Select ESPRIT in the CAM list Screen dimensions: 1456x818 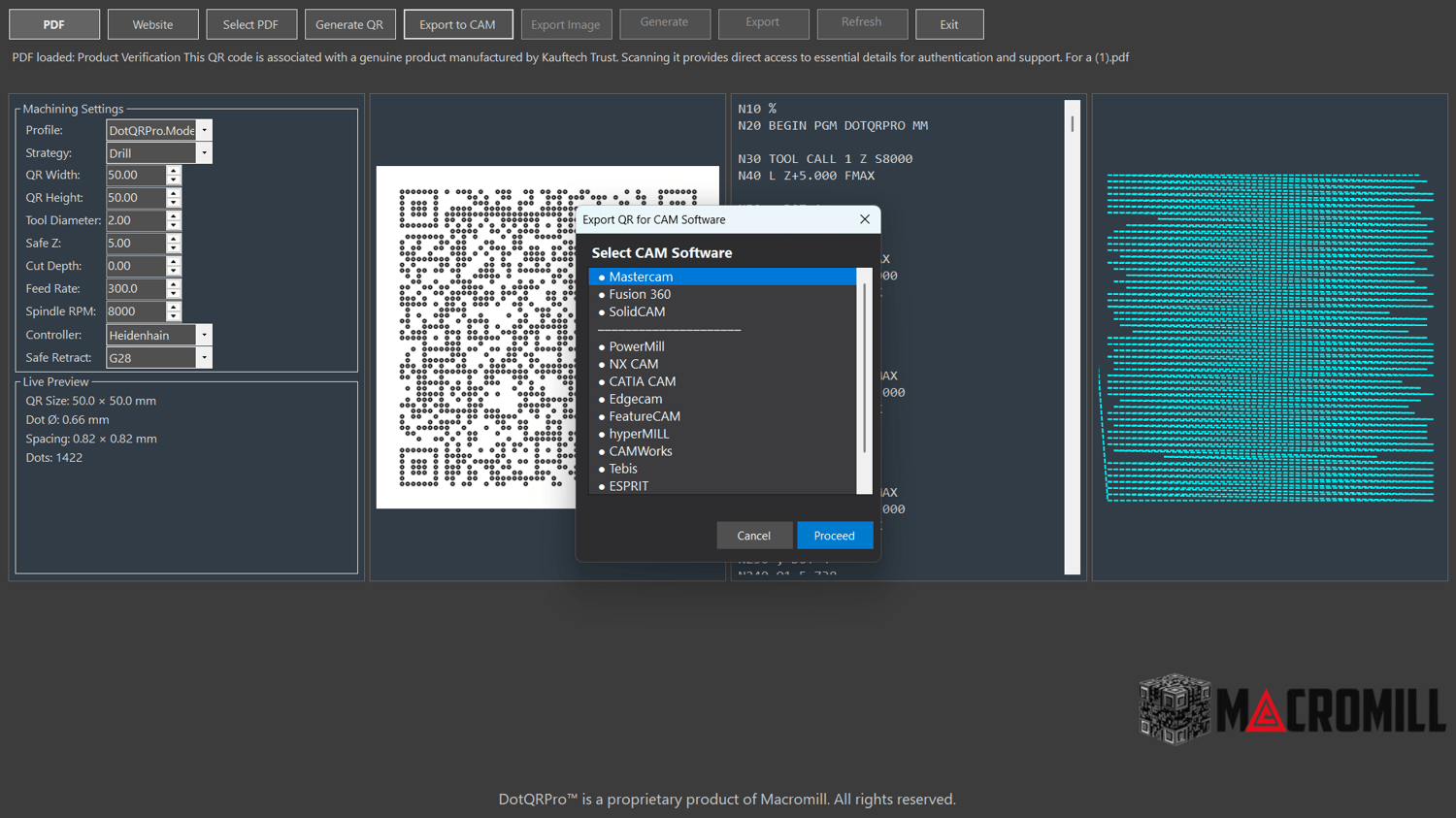coord(722,486)
